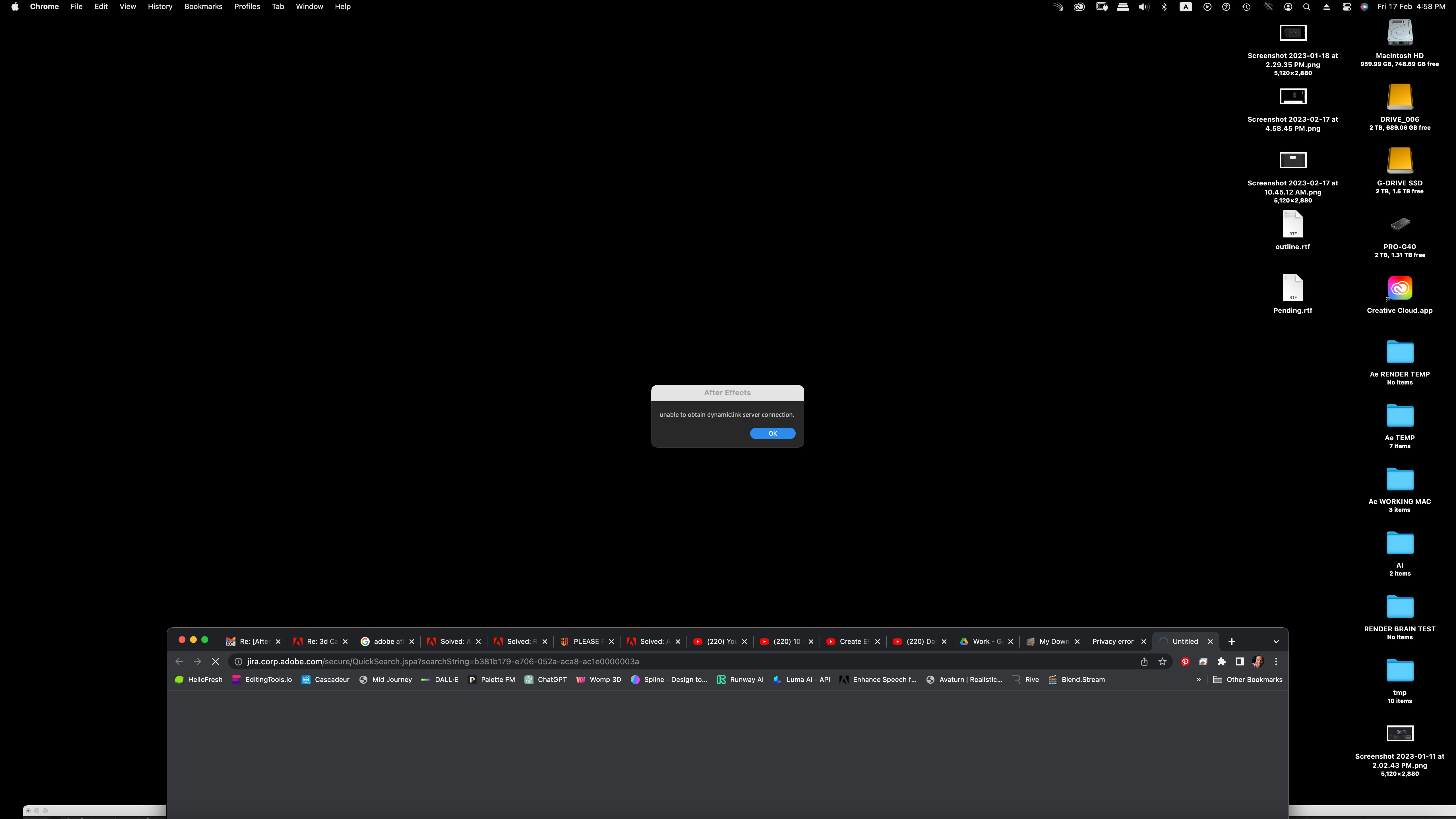
Task: Open the Other Bookmarks folder
Action: click(x=1248, y=679)
